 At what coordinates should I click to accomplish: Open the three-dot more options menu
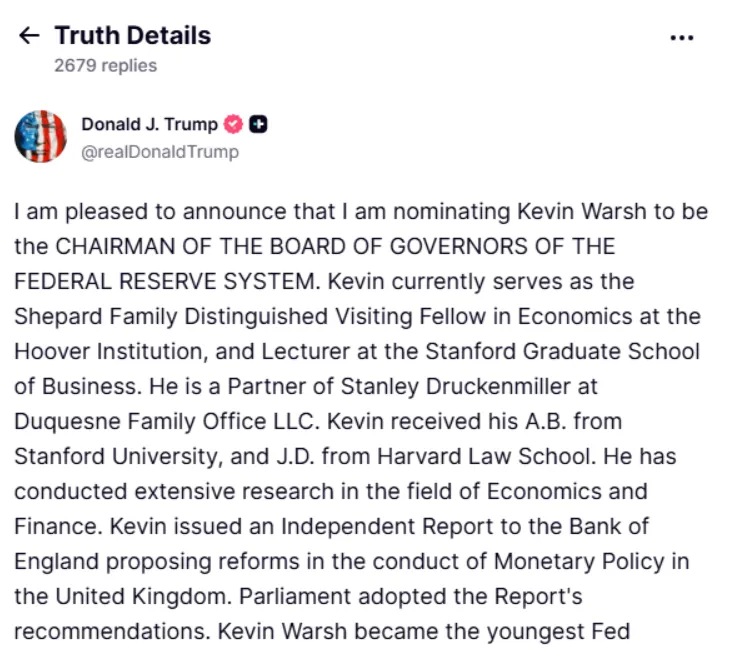tap(681, 38)
